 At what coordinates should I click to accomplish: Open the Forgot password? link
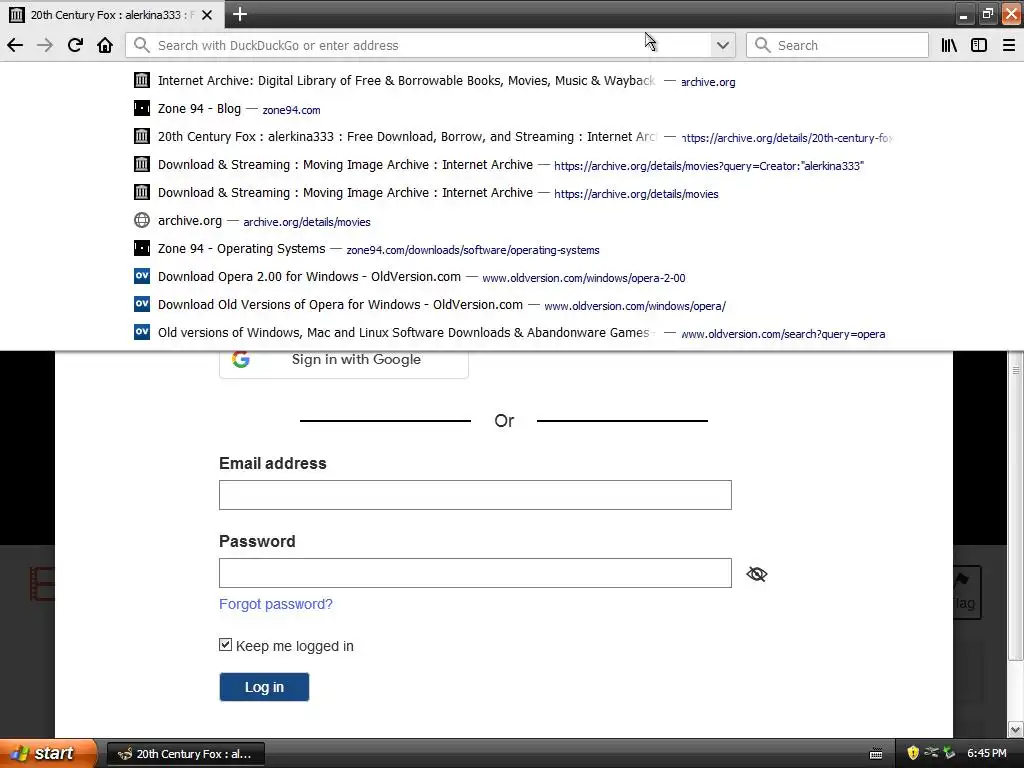276,604
